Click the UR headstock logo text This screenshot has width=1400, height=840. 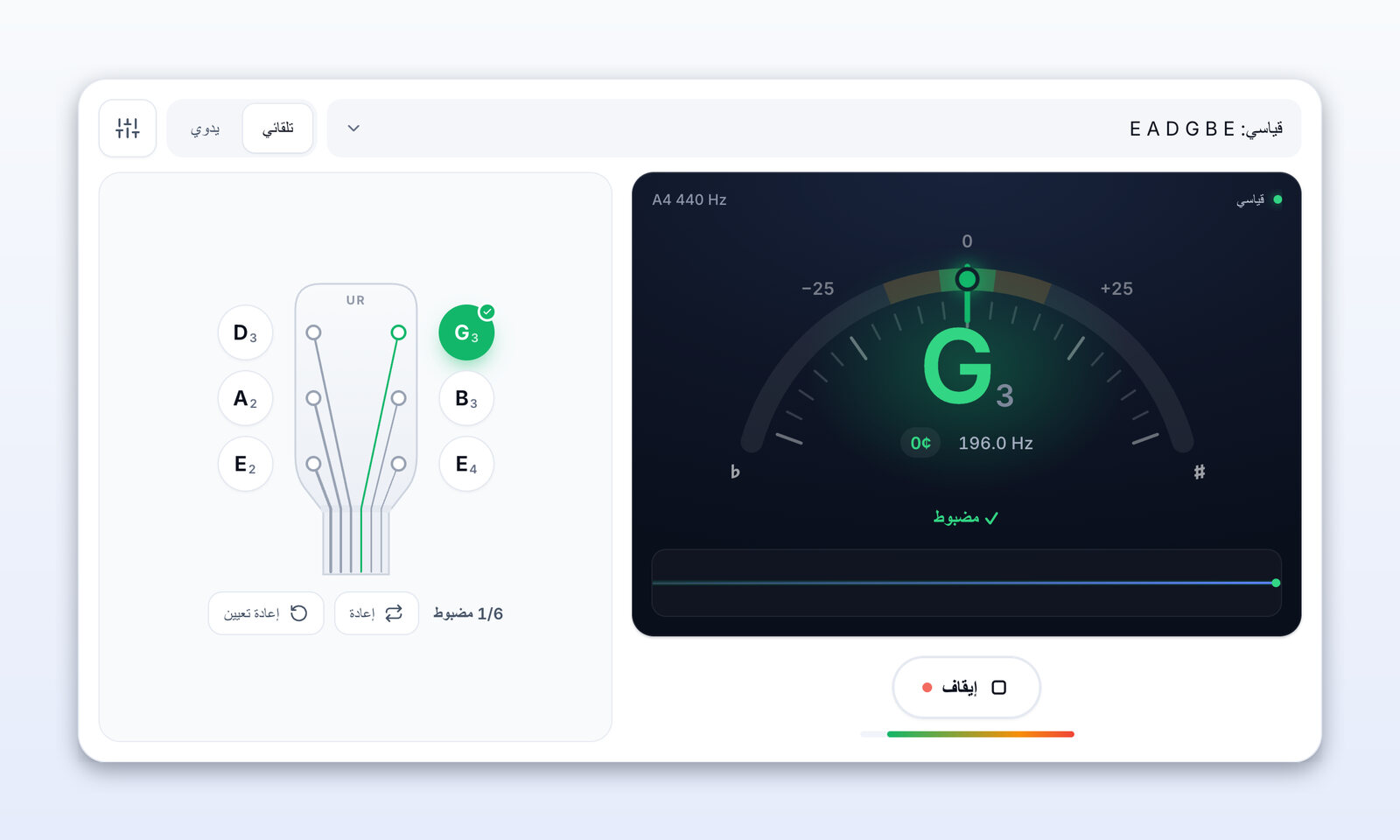pyautogui.click(x=355, y=300)
